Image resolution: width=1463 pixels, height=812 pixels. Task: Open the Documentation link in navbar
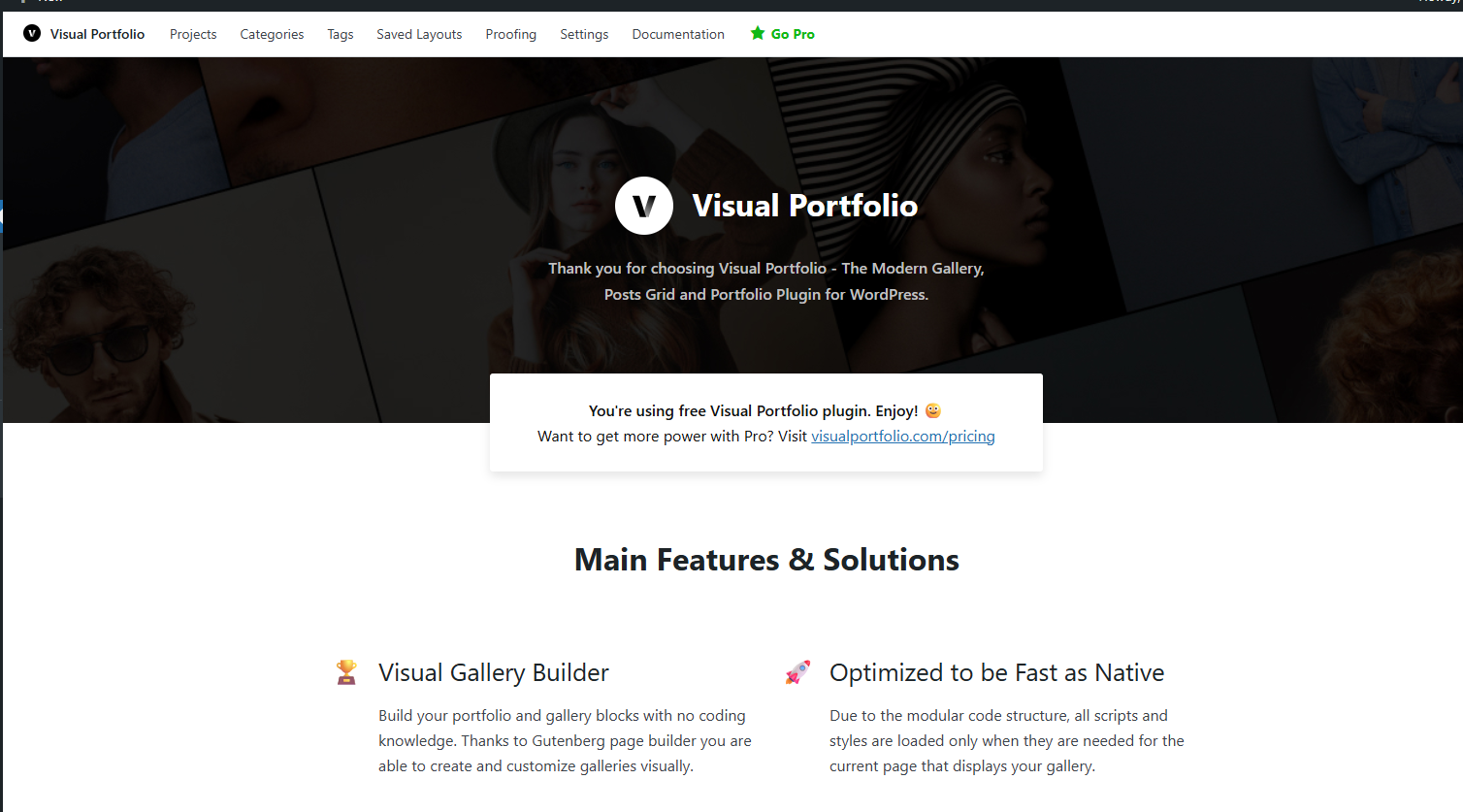tap(678, 34)
